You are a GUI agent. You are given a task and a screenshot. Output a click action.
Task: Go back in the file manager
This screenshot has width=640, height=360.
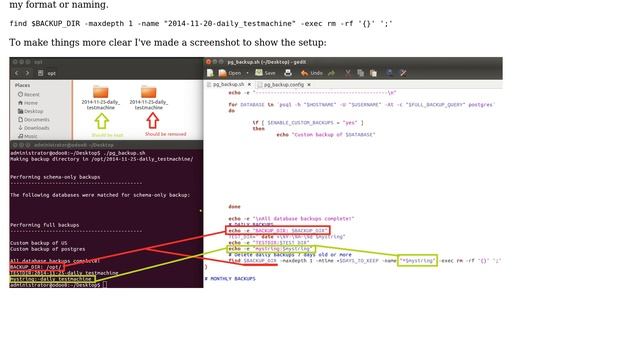17,73
